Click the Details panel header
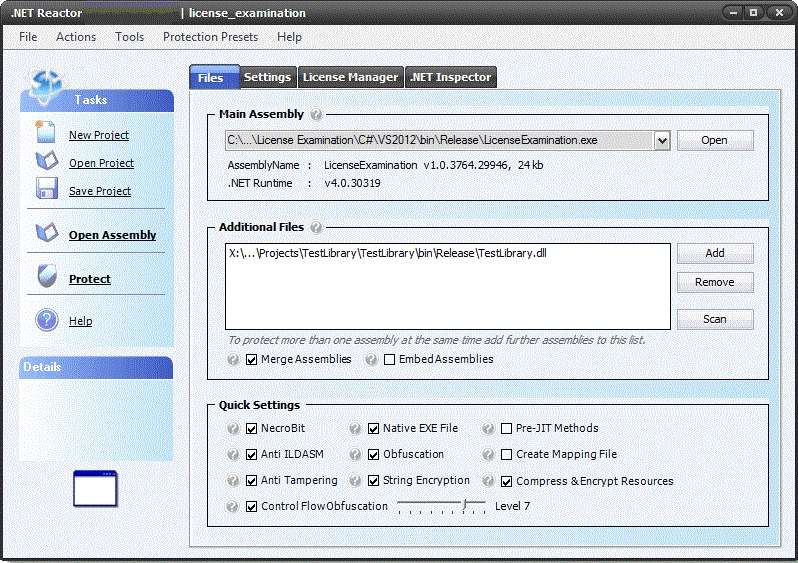This screenshot has height=563, width=798. (96, 368)
